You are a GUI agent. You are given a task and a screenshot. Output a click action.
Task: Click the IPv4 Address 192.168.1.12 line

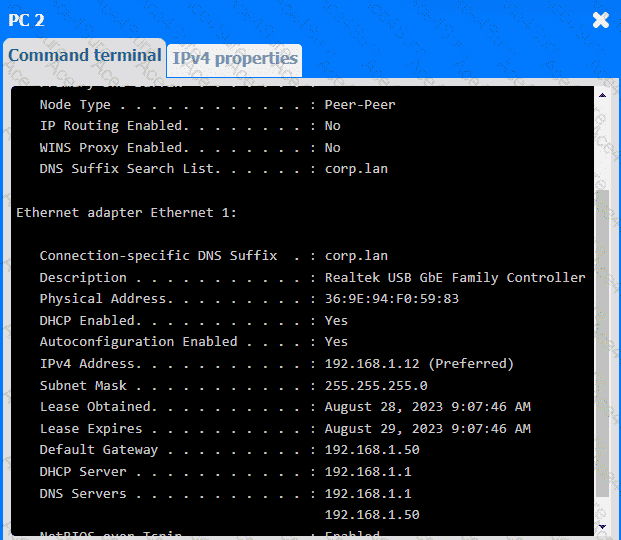point(275,363)
